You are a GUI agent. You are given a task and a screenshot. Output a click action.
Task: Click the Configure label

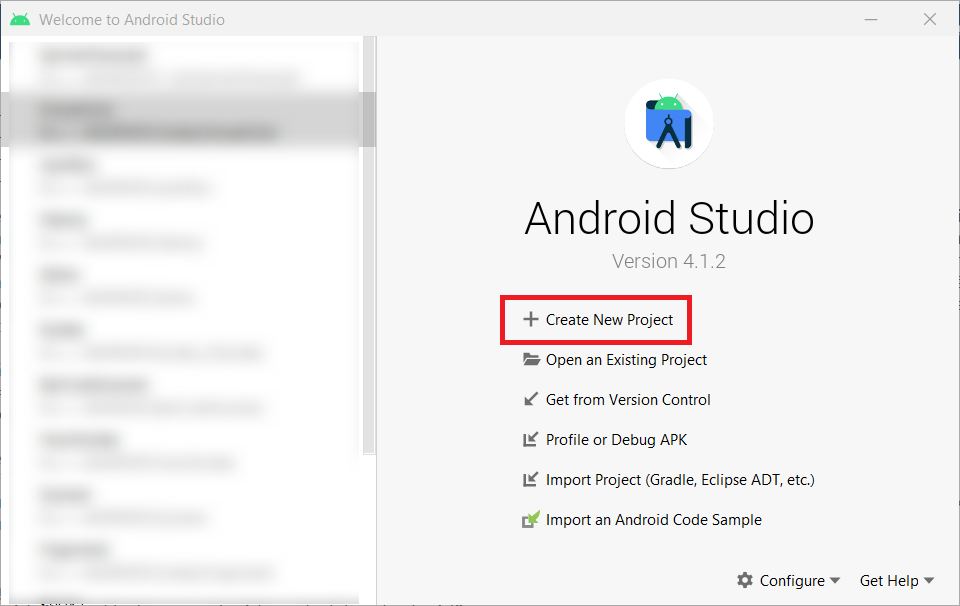click(792, 580)
